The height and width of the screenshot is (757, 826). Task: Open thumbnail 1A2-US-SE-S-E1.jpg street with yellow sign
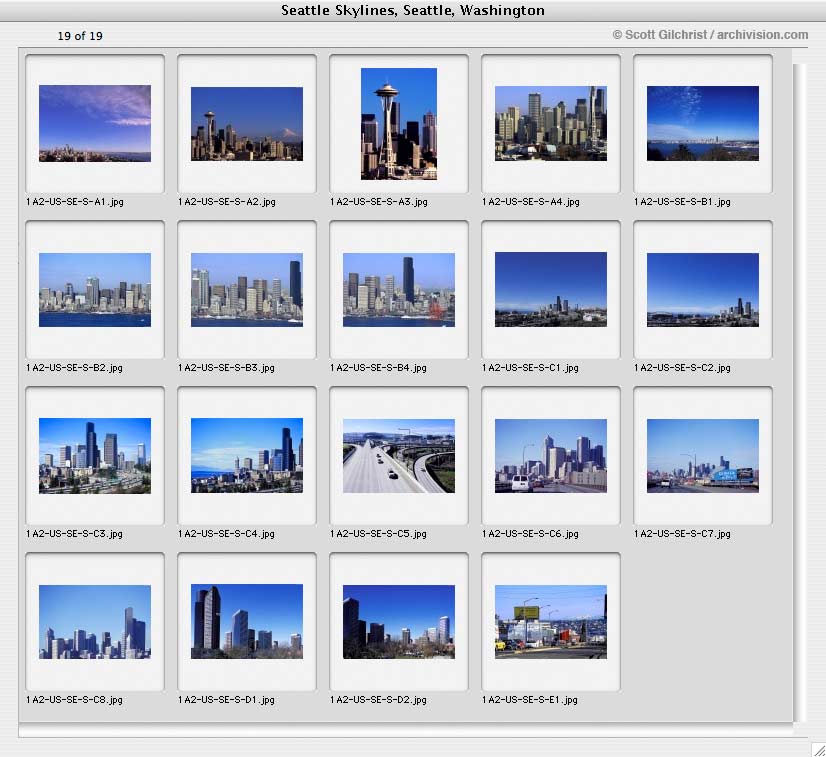(550, 622)
